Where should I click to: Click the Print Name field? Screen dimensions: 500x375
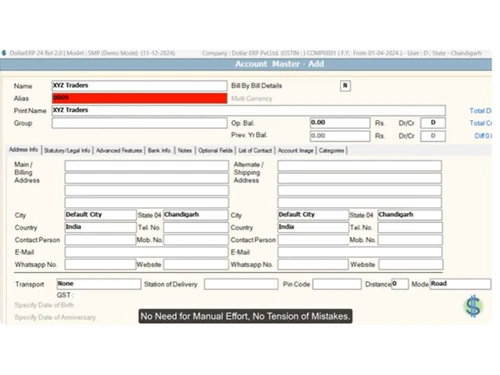(249, 110)
